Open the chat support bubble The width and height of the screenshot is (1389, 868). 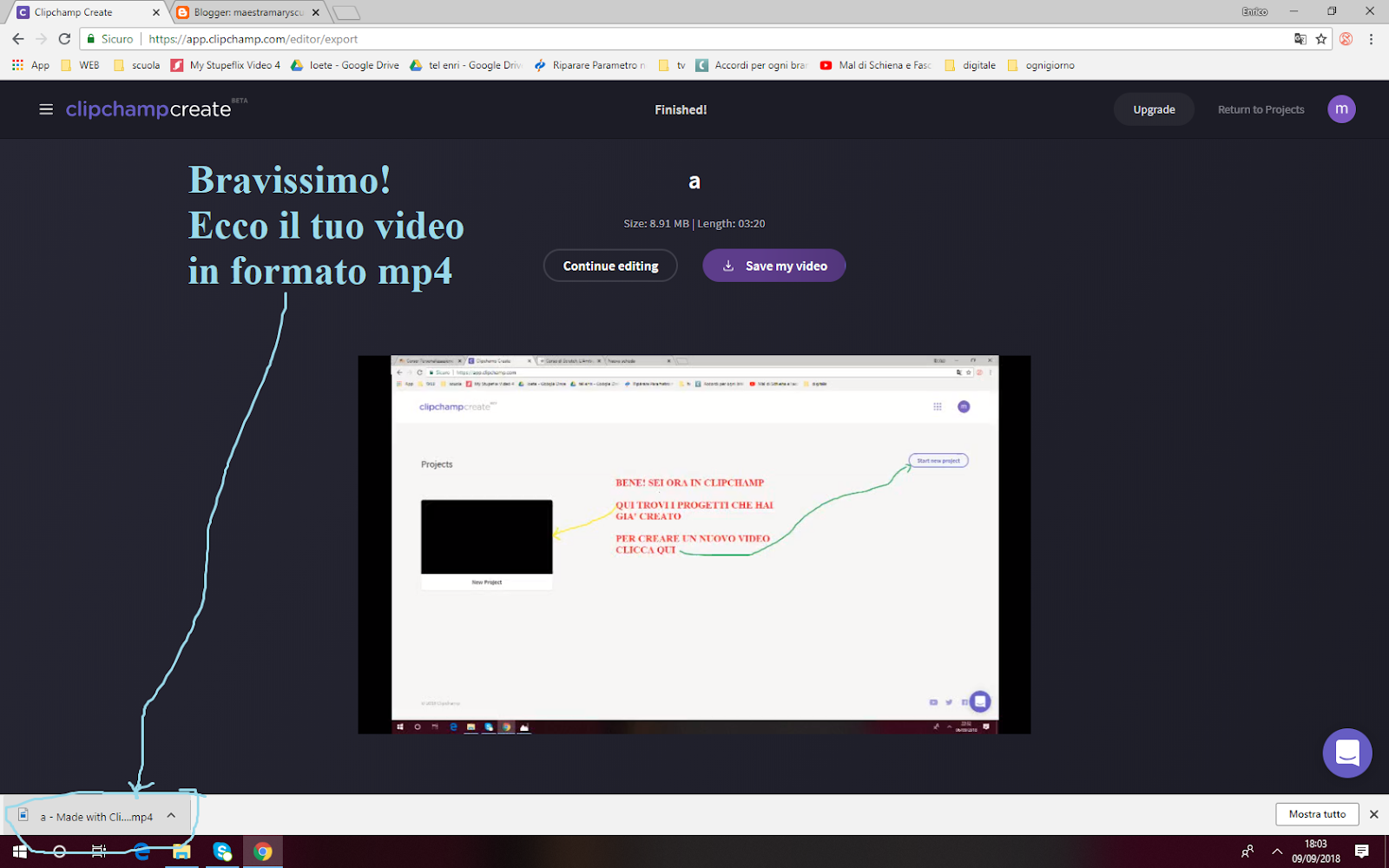click(x=1347, y=753)
